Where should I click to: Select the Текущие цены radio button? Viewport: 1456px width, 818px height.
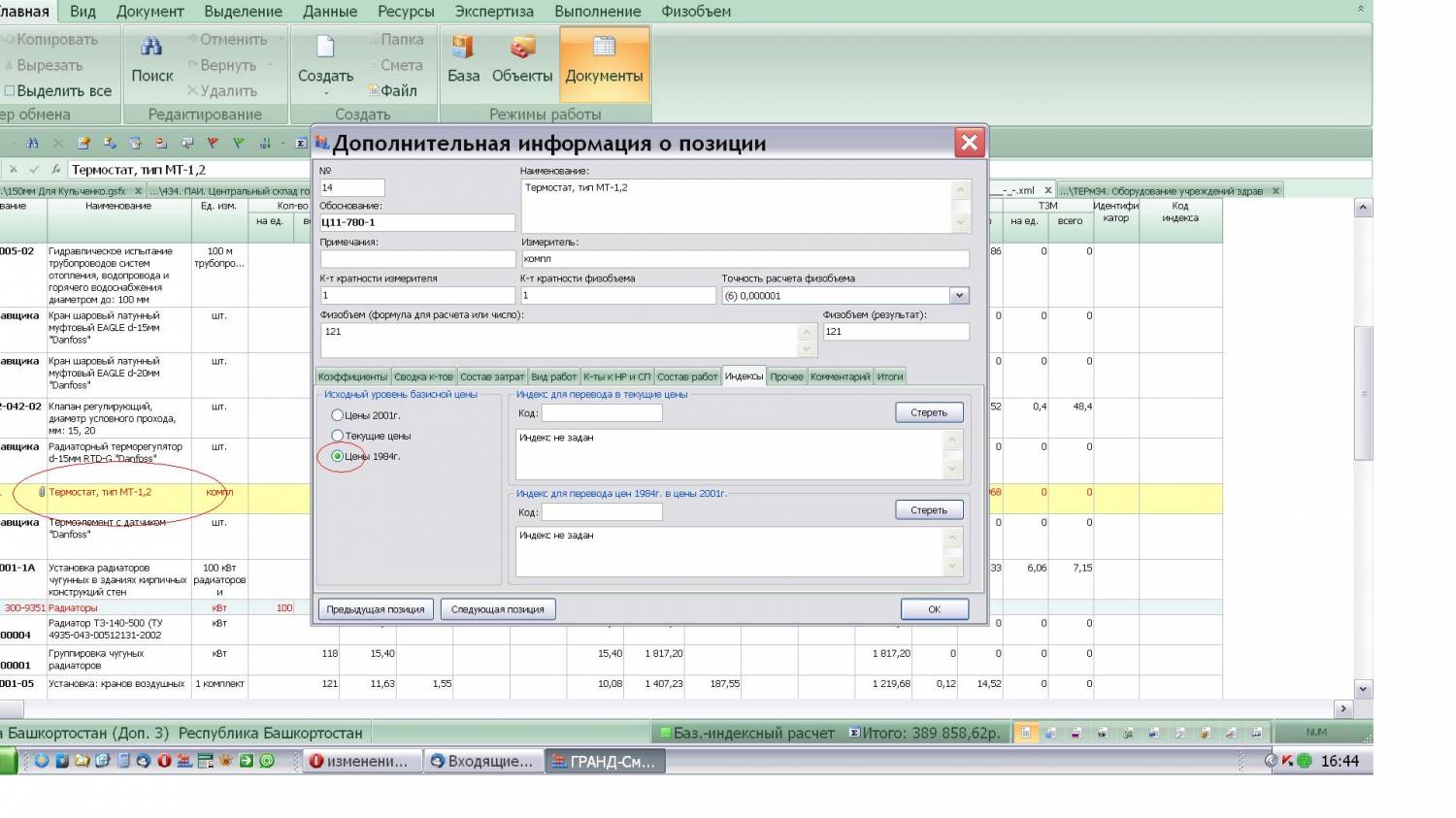338,436
